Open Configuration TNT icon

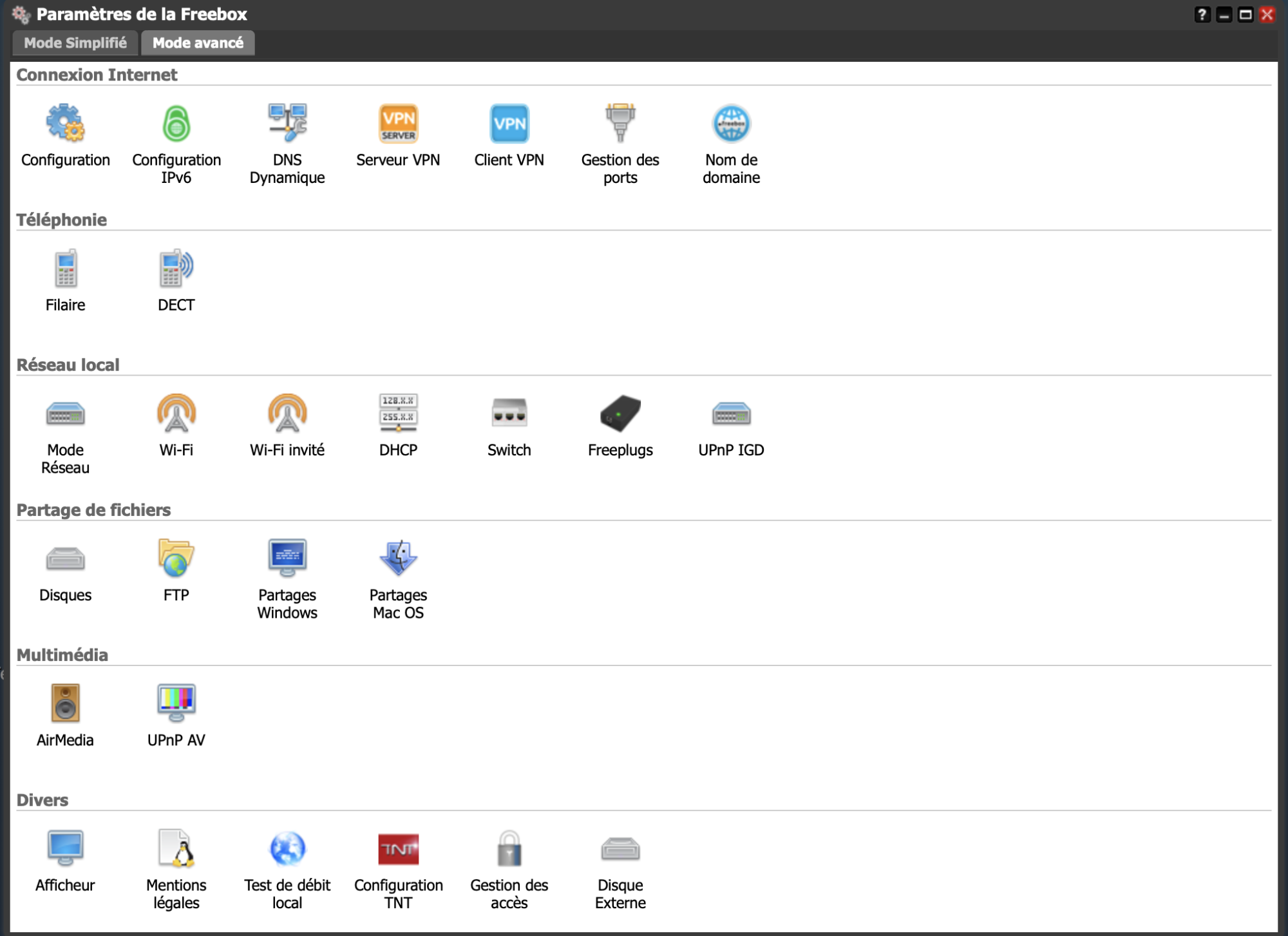pyautogui.click(x=399, y=849)
